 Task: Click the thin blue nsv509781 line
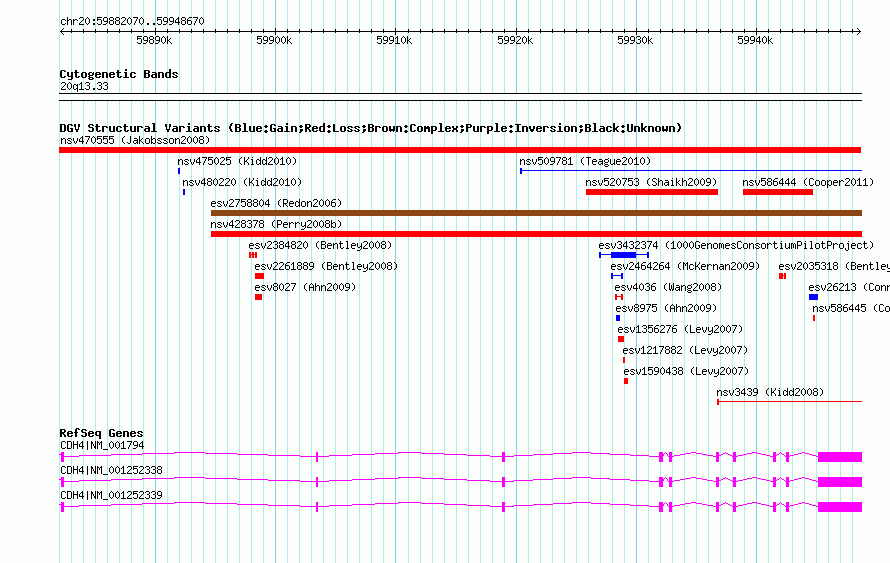pos(691,170)
